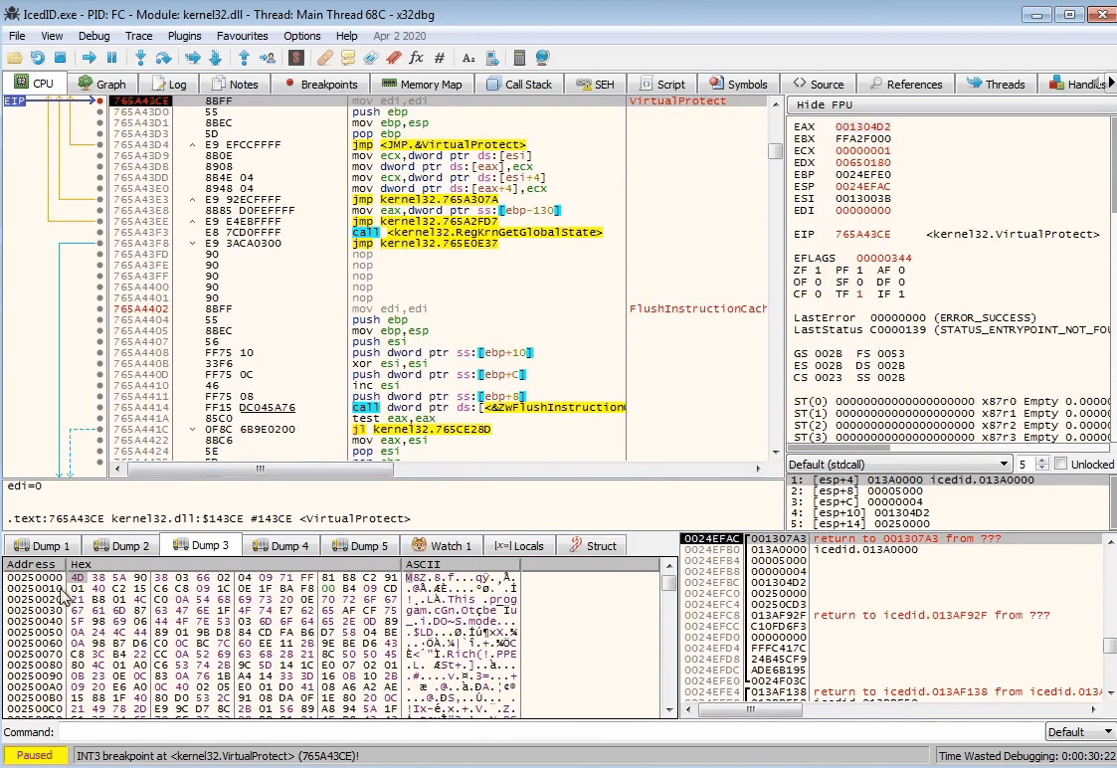Launch the Calculator icon on the toolbar
Image resolution: width=1117 pixels, height=768 pixels.
tap(520, 57)
